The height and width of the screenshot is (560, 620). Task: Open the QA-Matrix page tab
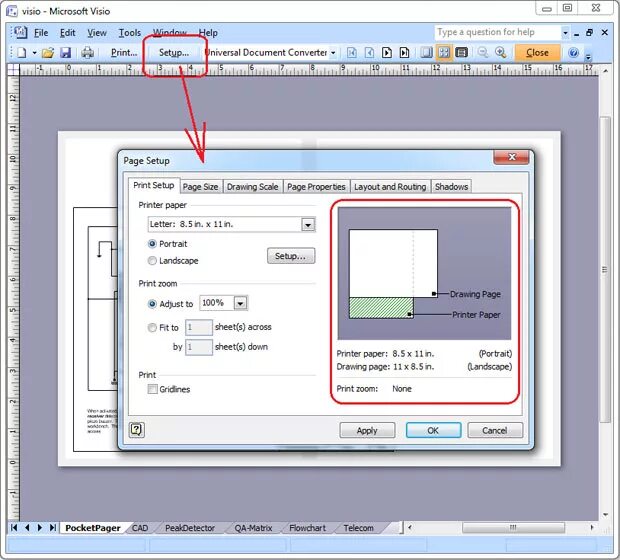[x=253, y=528]
